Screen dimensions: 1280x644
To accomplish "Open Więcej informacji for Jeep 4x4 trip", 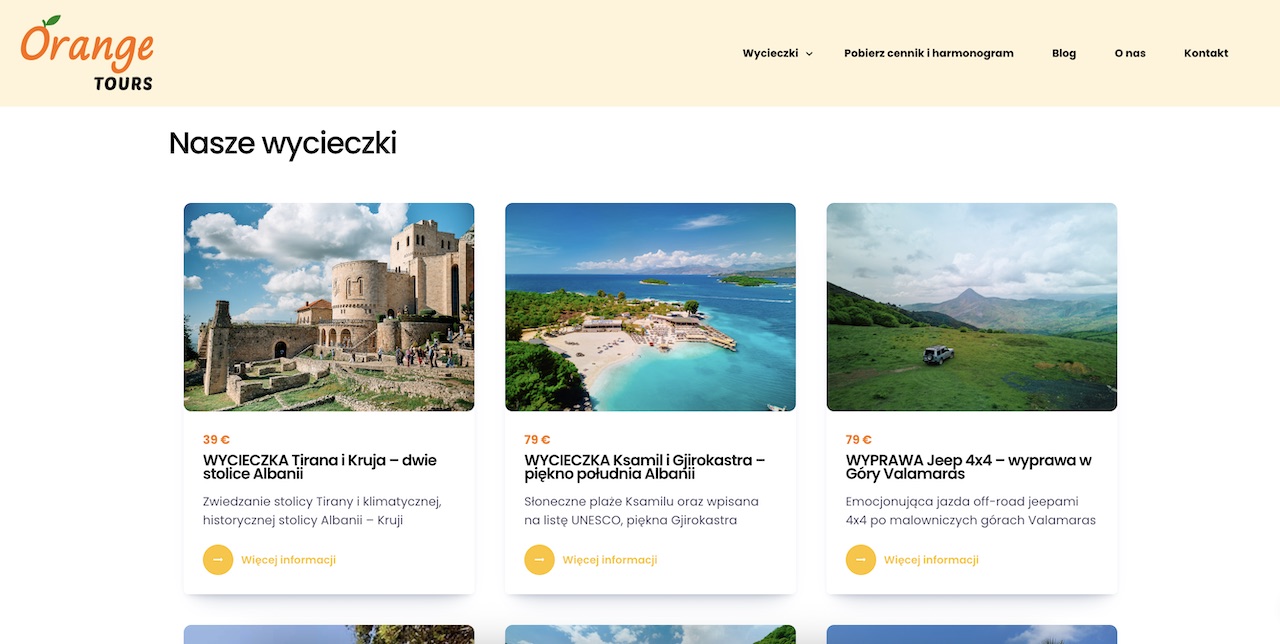I will [931, 560].
